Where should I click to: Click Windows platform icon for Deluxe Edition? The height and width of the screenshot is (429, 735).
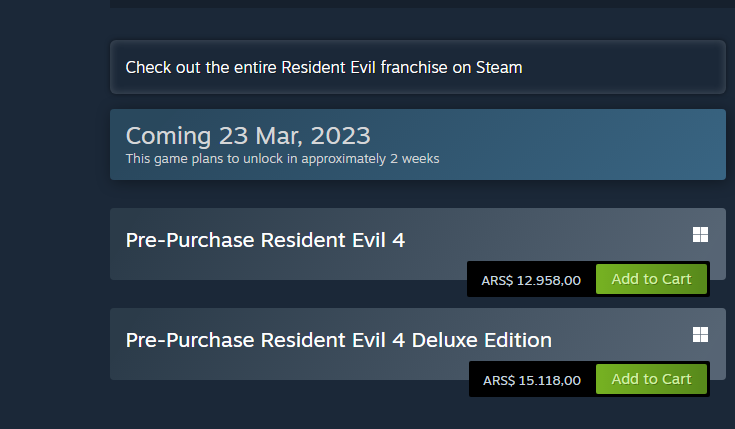[700, 334]
